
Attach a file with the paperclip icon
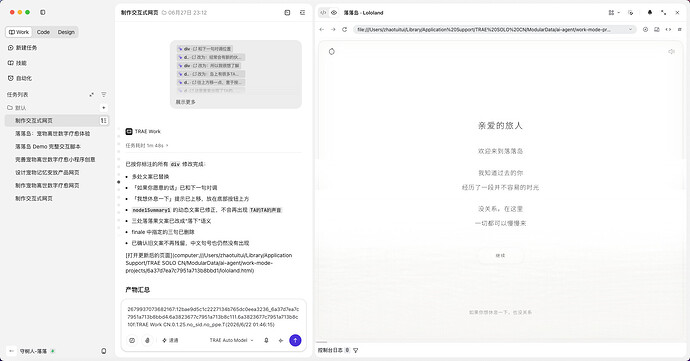147,340
